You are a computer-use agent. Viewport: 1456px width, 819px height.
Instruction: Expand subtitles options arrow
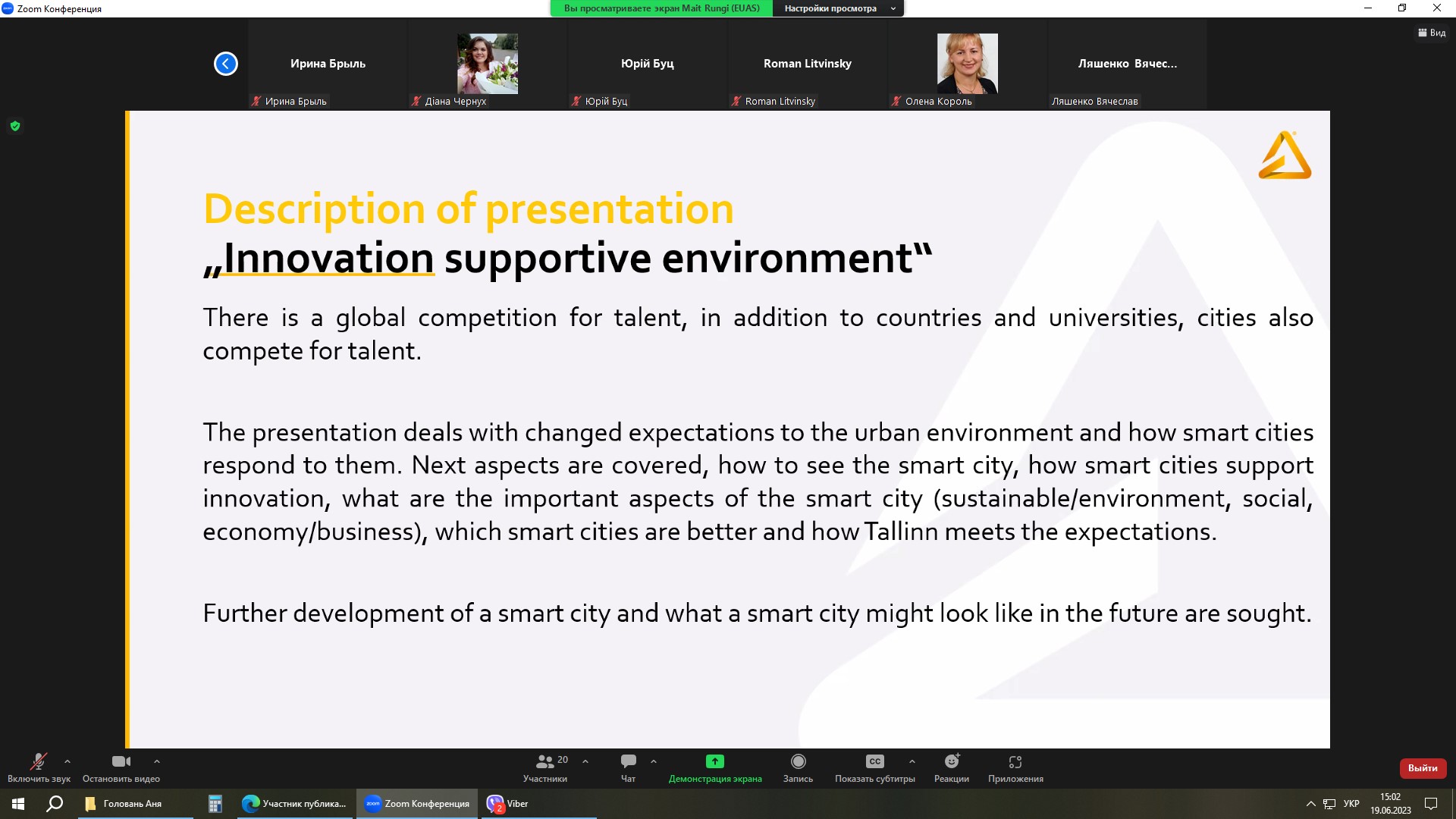(912, 761)
